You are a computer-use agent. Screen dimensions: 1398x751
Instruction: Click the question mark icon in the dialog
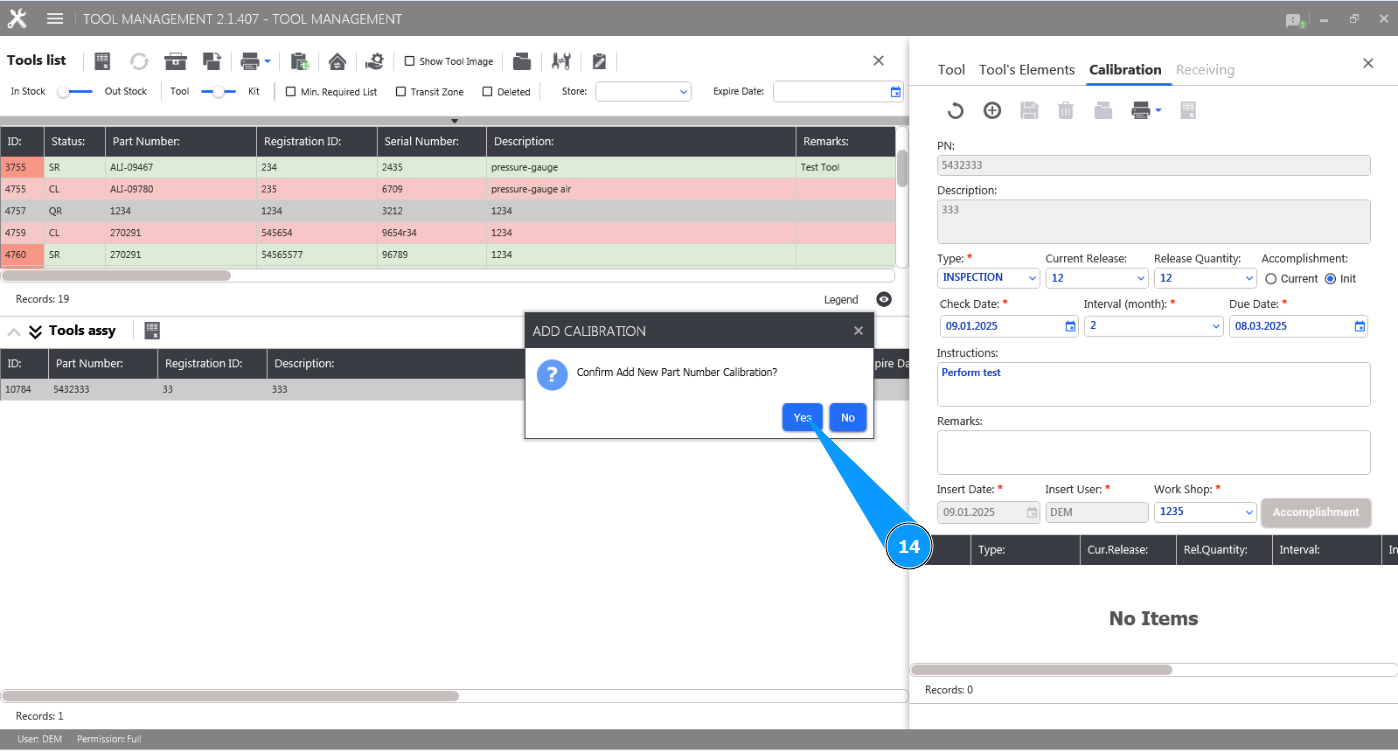tap(552, 375)
